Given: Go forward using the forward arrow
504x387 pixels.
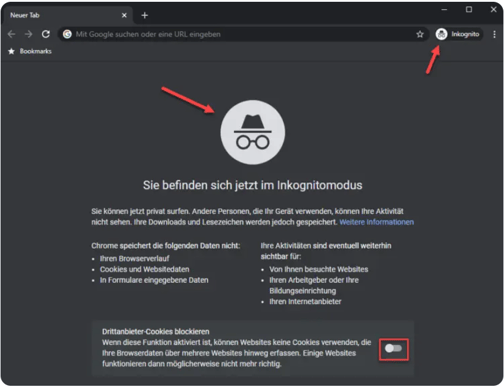Looking at the screenshot, I should click(29, 34).
